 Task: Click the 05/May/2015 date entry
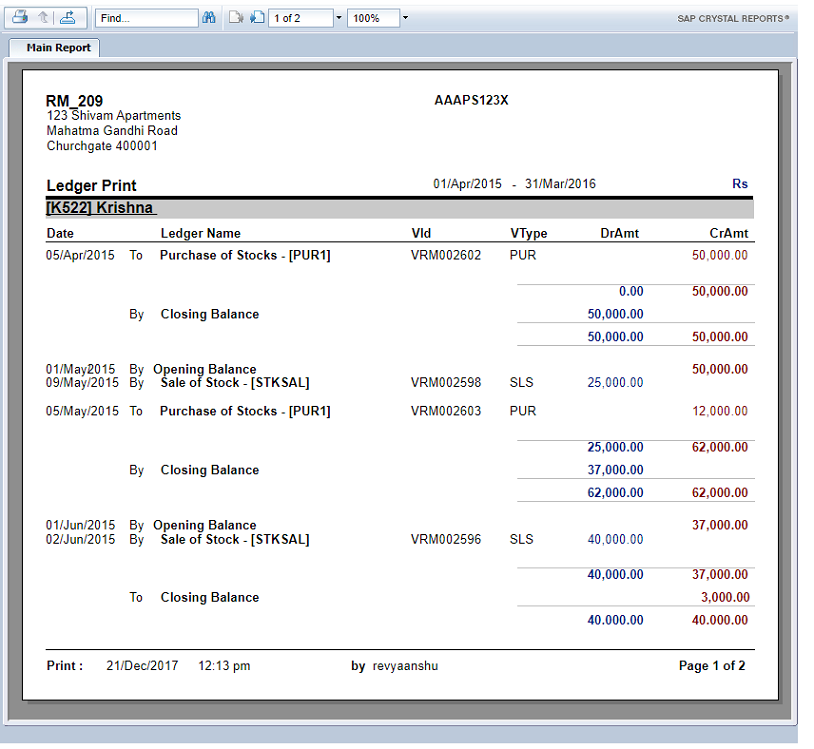pos(82,411)
